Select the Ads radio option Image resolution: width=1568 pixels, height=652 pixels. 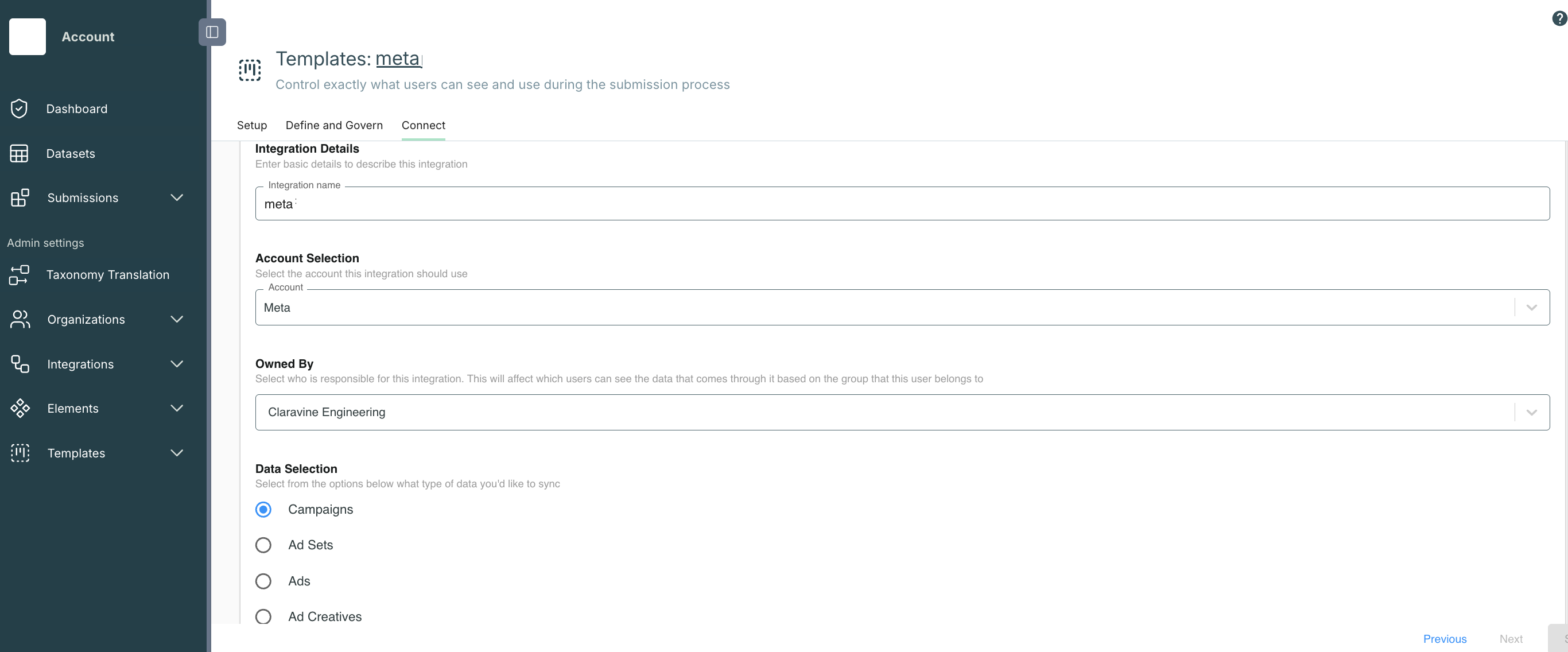263,581
